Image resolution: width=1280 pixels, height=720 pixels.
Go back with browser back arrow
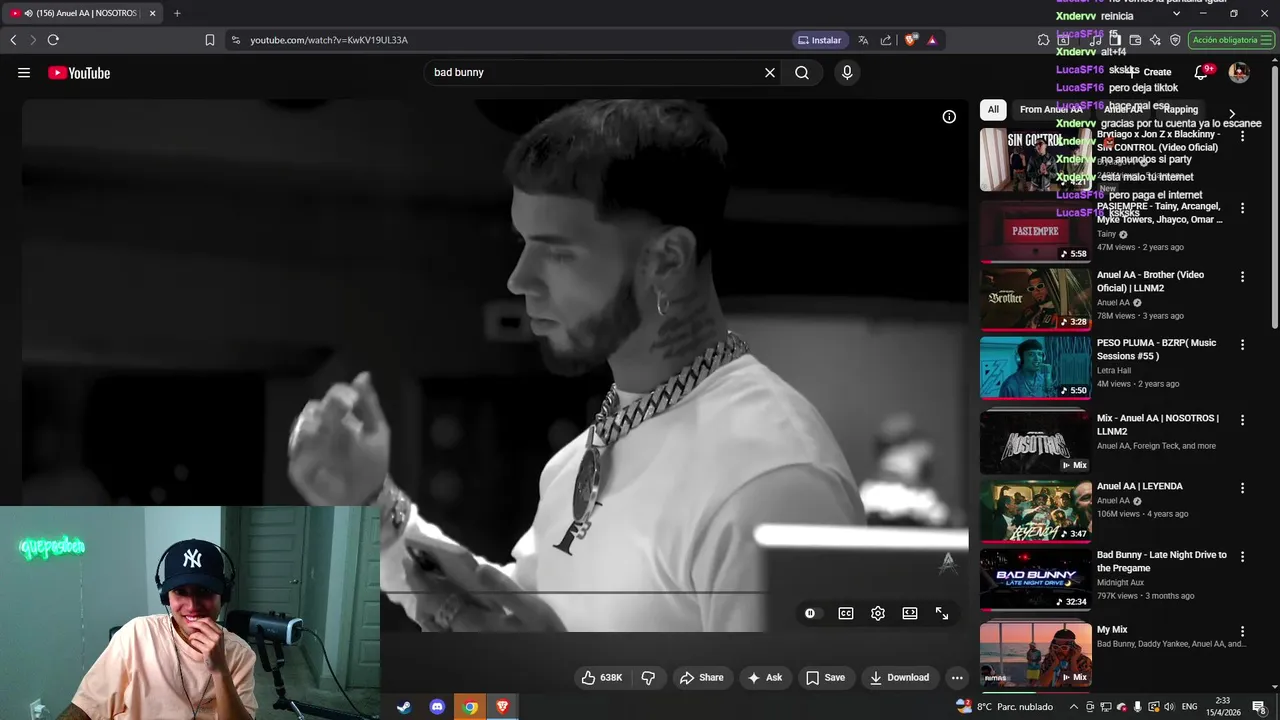pyautogui.click(x=13, y=40)
